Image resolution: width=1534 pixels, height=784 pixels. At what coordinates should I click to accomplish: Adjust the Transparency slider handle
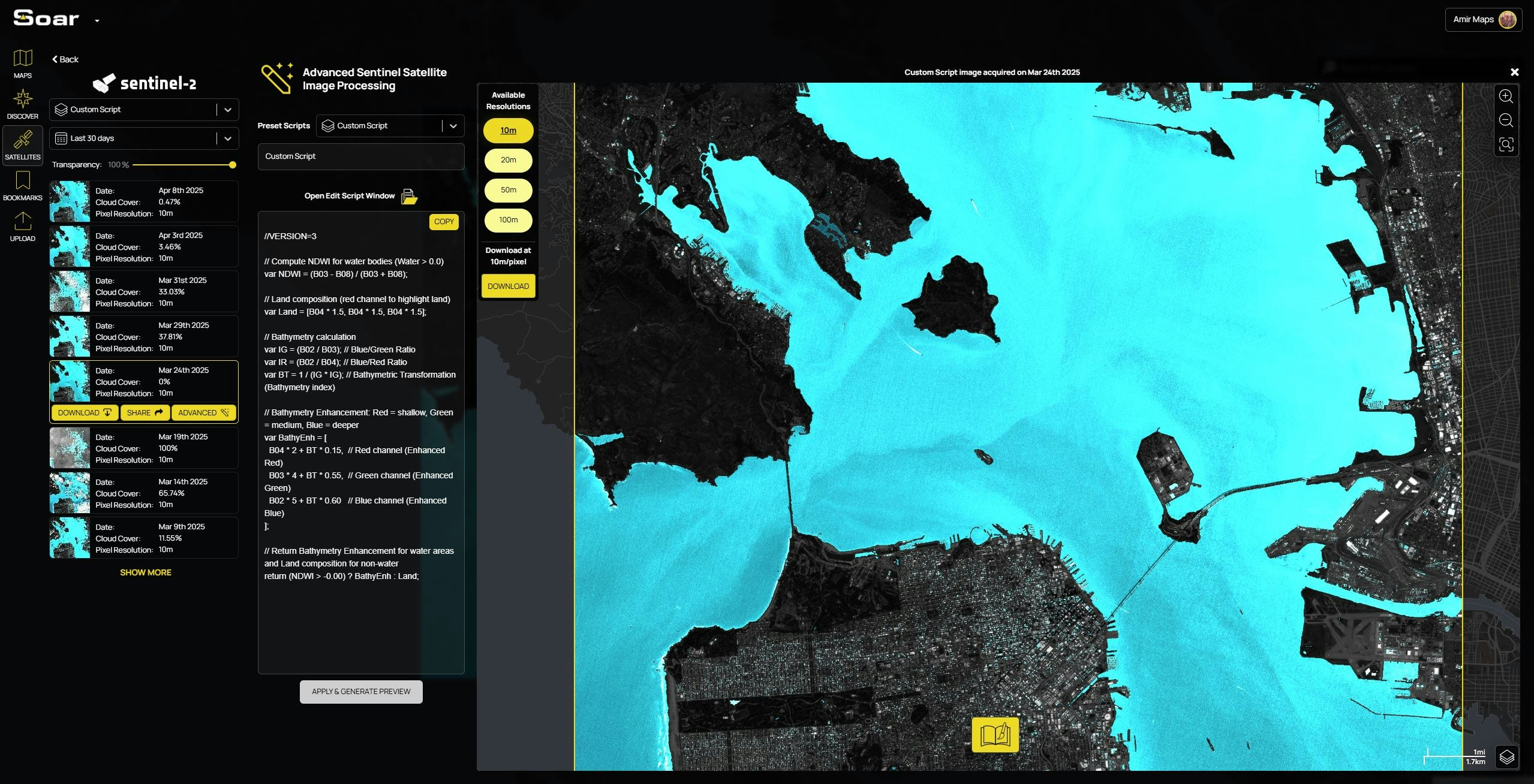[x=233, y=165]
